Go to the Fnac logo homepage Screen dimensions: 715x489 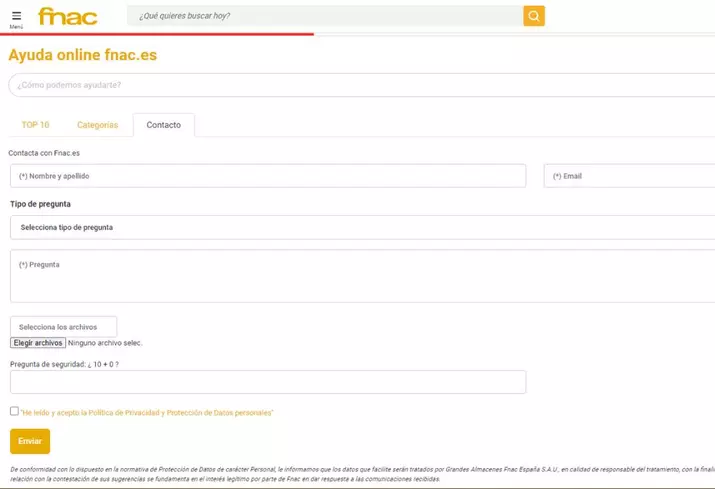tap(67, 16)
